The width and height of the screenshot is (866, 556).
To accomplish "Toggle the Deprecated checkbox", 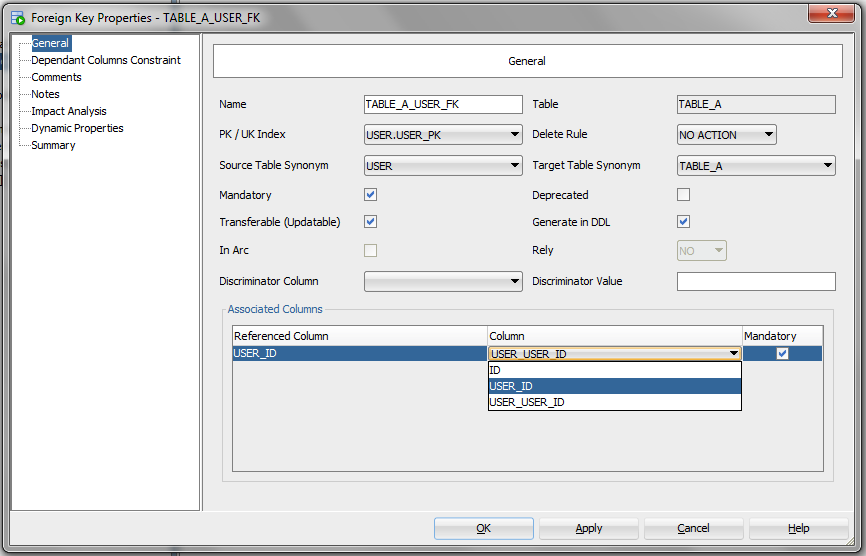I will click(x=684, y=195).
